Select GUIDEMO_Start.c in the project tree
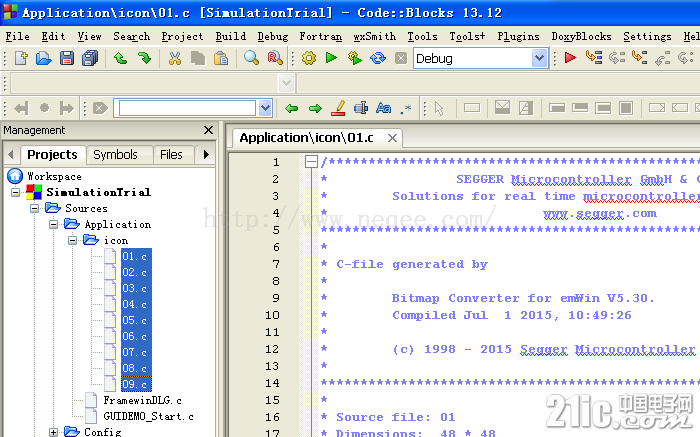The image size is (700, 437). (x=148, y=416)
